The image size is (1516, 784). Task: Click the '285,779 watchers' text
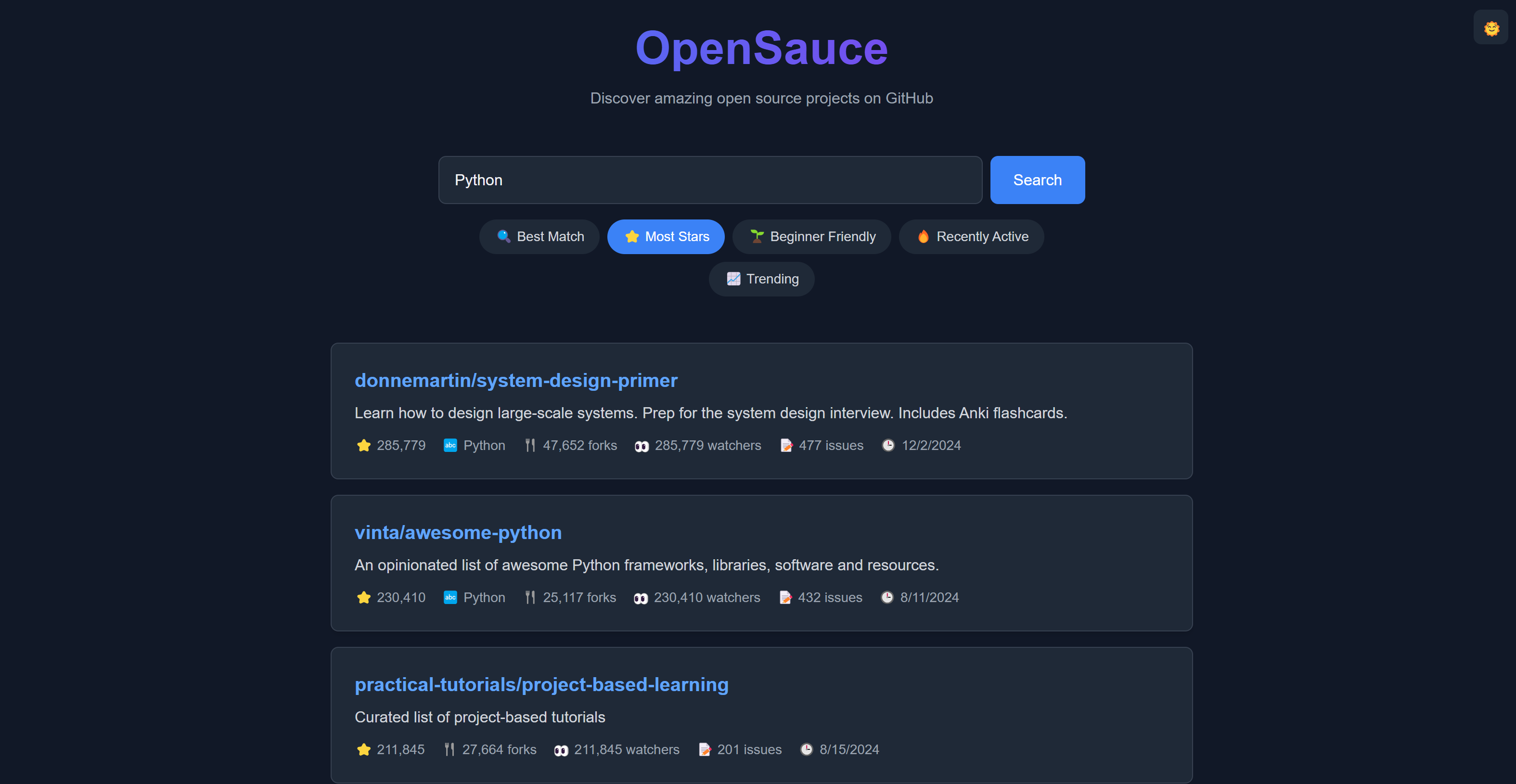[x=707, y=445]
